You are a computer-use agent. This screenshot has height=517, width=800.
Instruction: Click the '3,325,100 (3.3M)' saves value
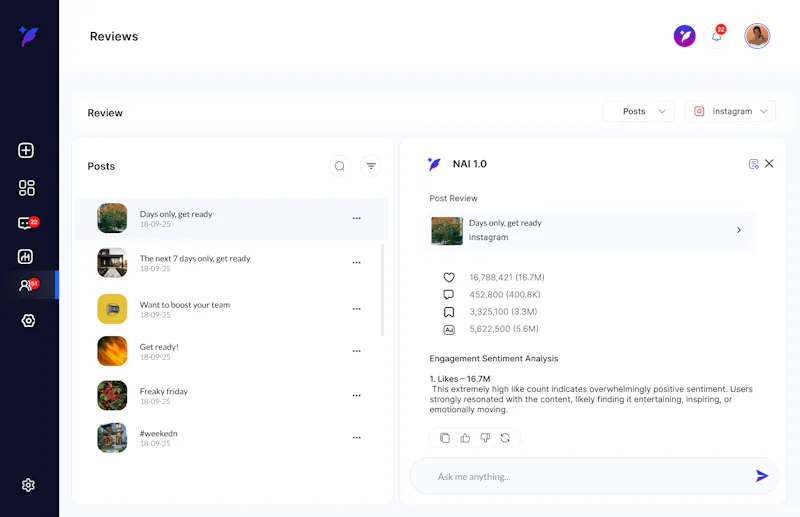(503, 312)
